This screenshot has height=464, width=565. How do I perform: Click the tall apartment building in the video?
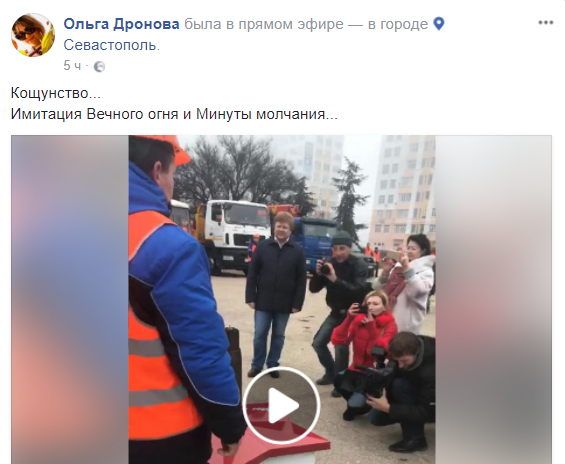tap(403, 191)
